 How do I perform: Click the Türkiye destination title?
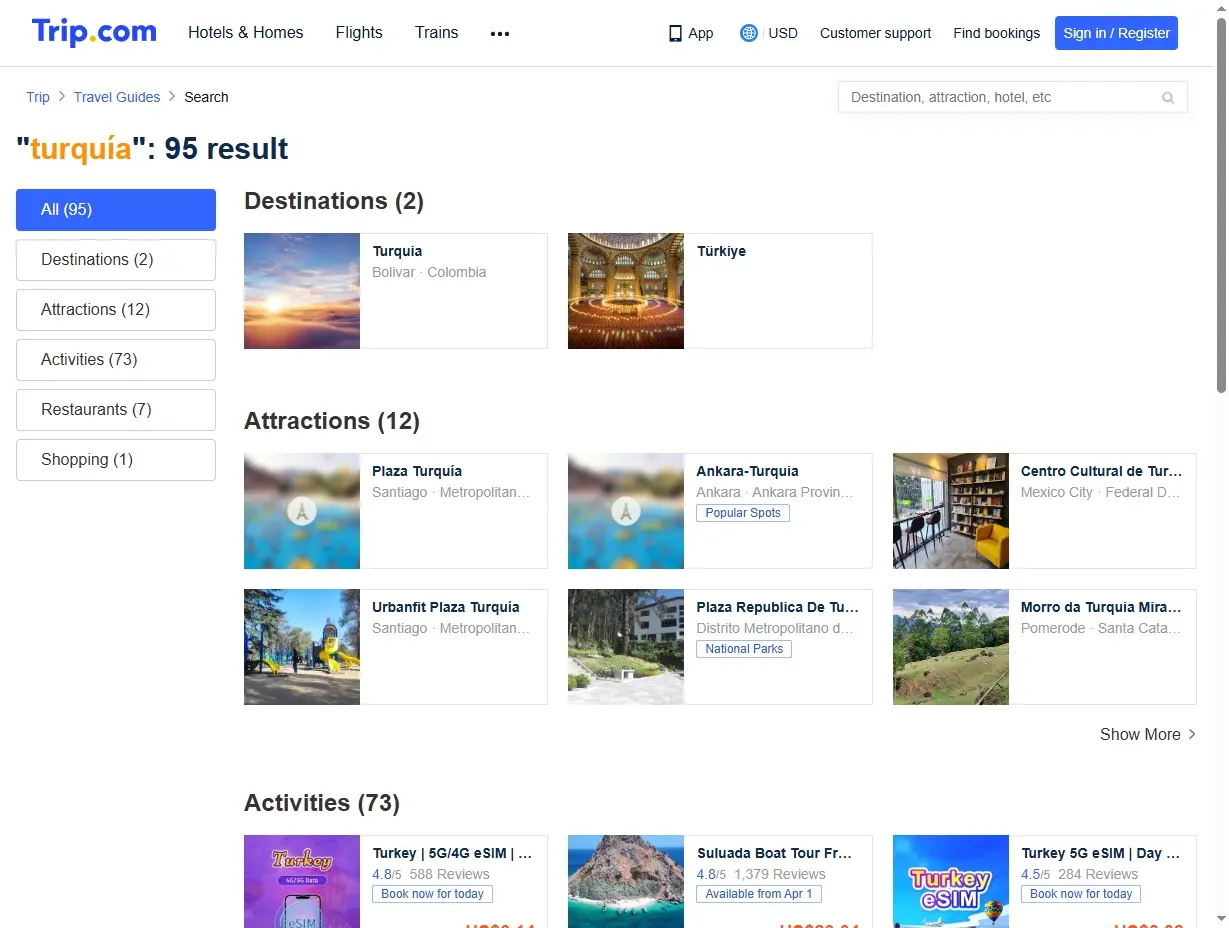[x=721, y=251]
